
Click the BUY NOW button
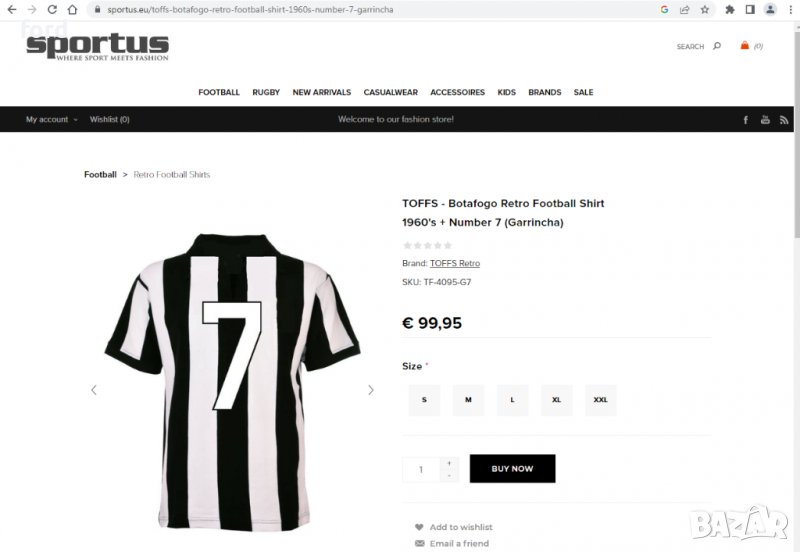pyautogui.click(x=512, y=469)
